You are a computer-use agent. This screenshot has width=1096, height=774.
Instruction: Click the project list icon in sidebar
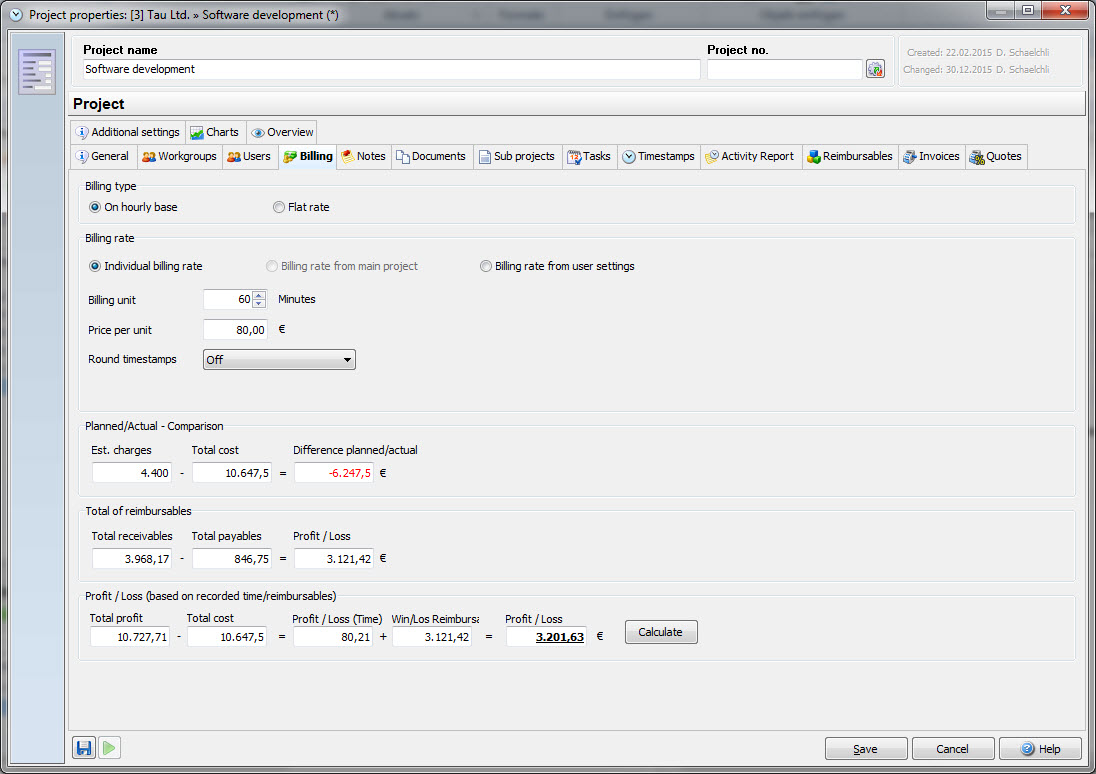tap(37, 71)
